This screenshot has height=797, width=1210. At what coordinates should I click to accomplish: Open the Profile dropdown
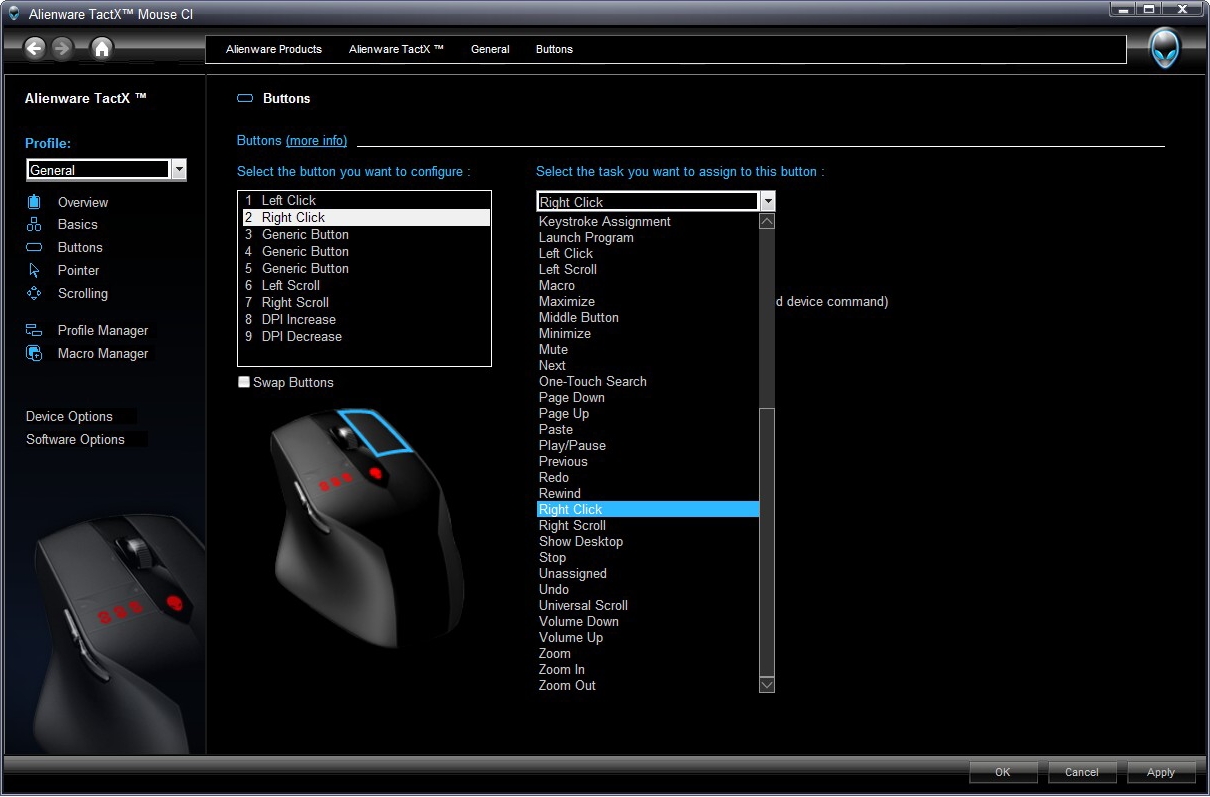coord(178,169)
